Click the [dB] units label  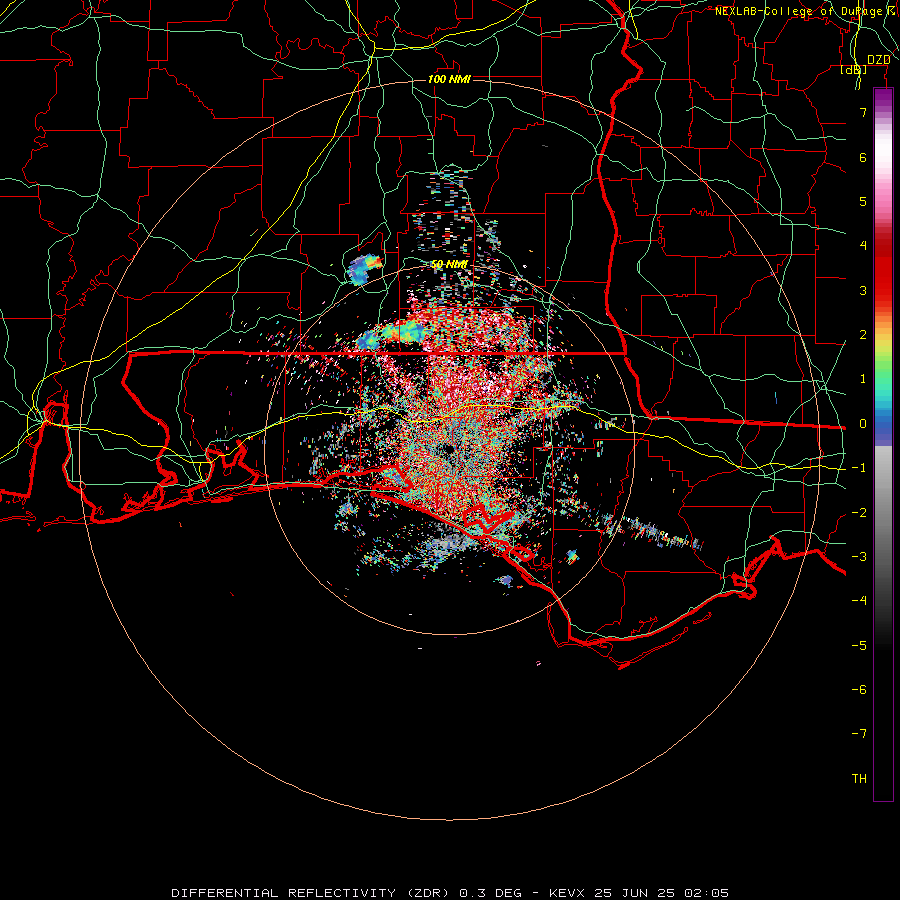[854, 69]
